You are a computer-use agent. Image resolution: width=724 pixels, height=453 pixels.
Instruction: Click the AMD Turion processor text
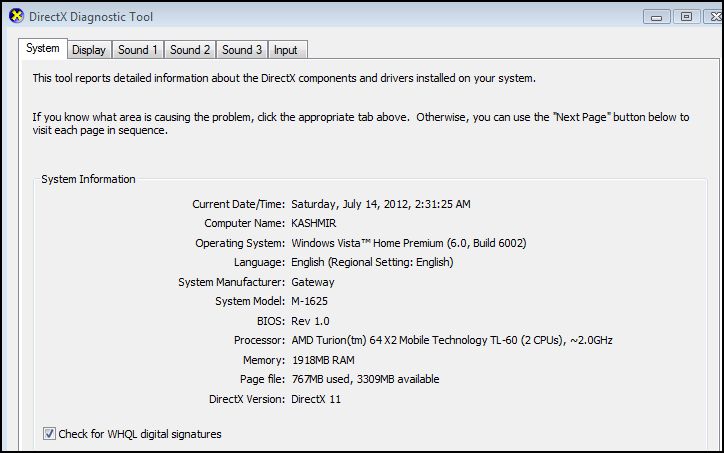[x=451, y=340]
